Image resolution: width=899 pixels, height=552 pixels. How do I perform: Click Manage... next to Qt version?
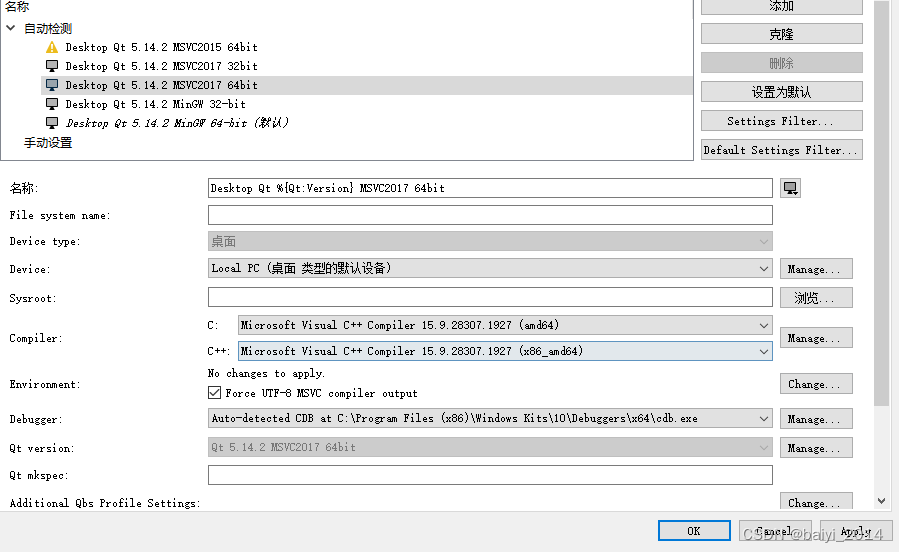point(816,448)
